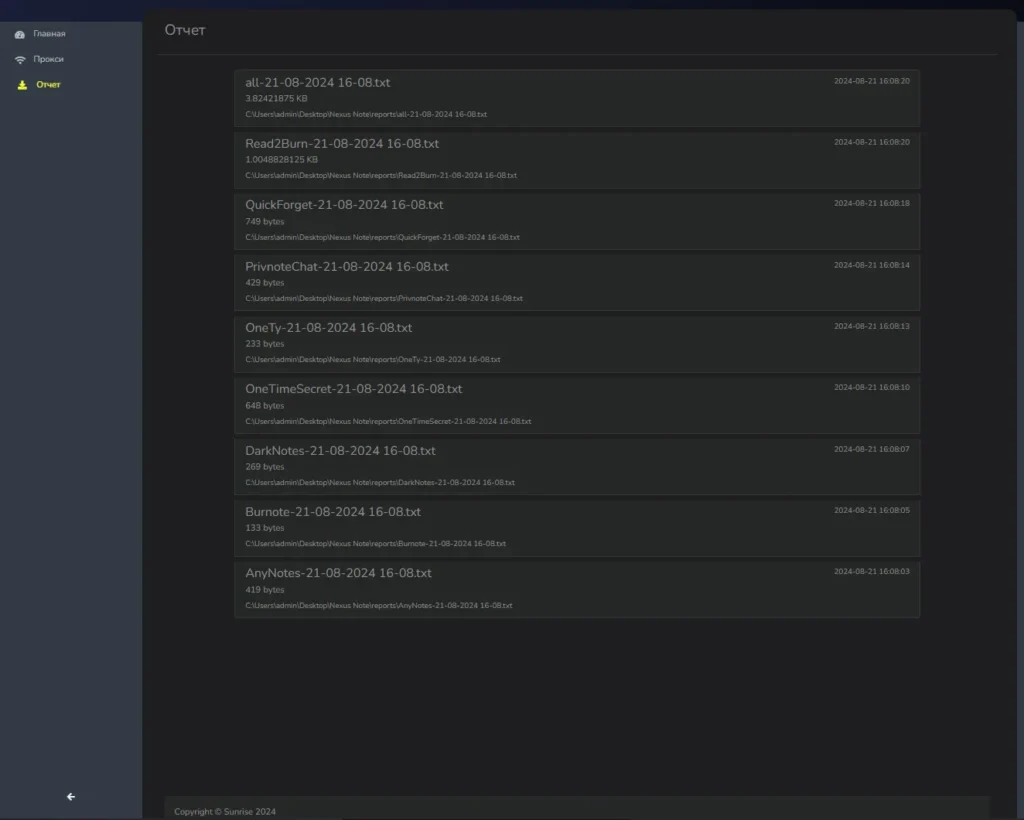1024x820 pixels.
Task: Switch to the Прокси section
Action: click(48, 59)
